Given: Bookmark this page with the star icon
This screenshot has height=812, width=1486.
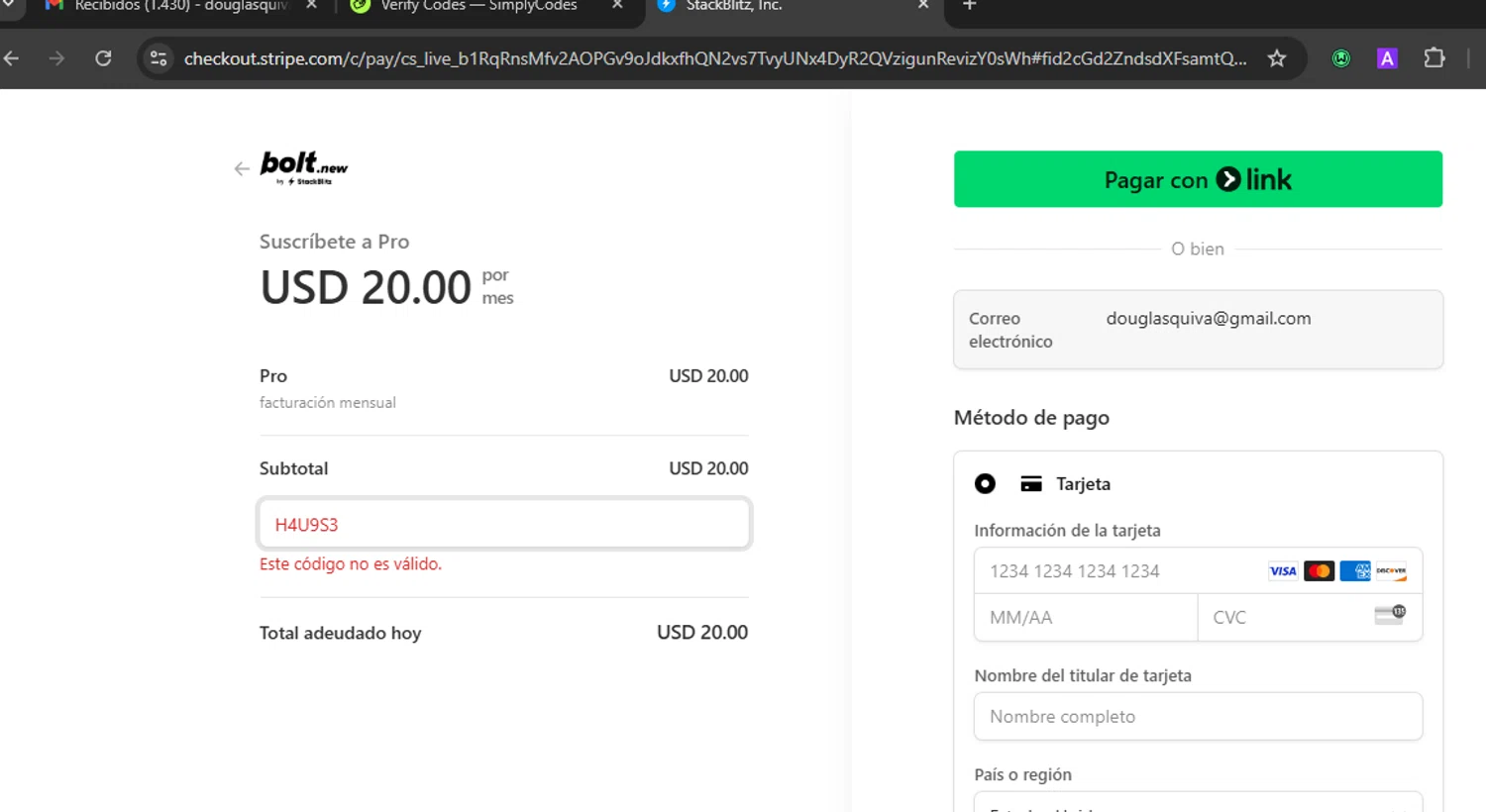Looking at the screenshot, I should (x=1277, y=58).
